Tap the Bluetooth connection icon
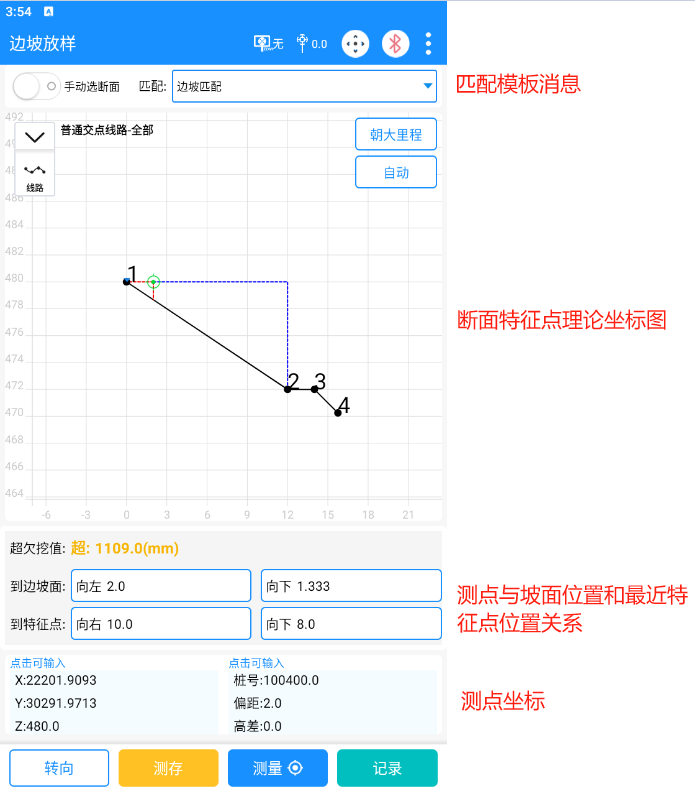Viewport: 695px width, 796px height. pyautogui.click(x=396, y=44)
